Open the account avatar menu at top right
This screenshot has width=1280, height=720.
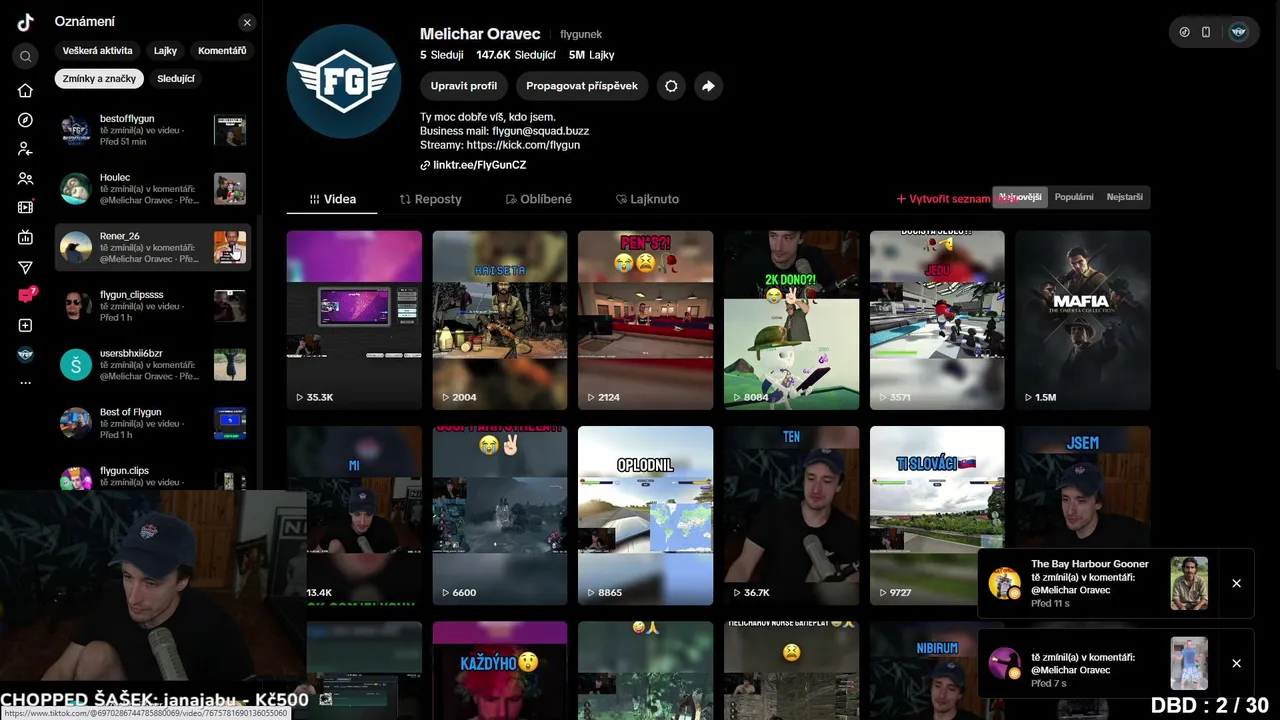pyautogui.click(x=1238, y=32)
